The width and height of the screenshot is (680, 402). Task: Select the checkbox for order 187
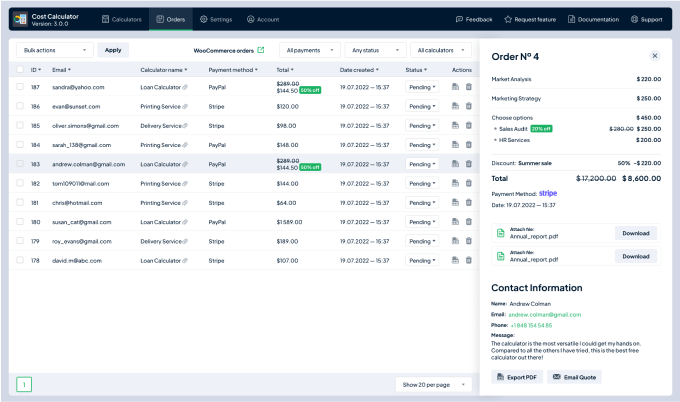point(20,87)
